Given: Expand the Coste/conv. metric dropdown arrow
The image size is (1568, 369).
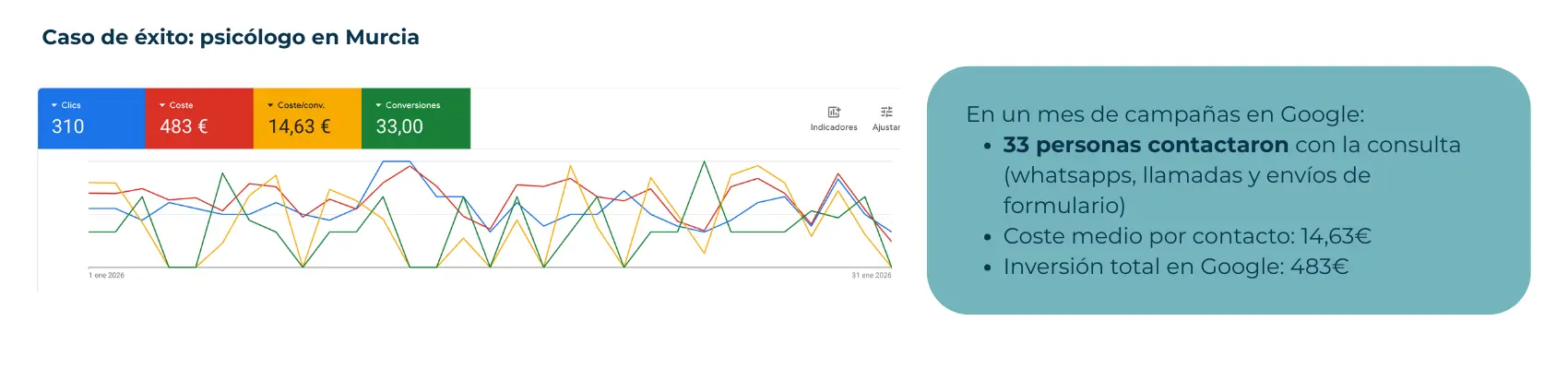Looking at the screenshot, I should coord(270,105).
